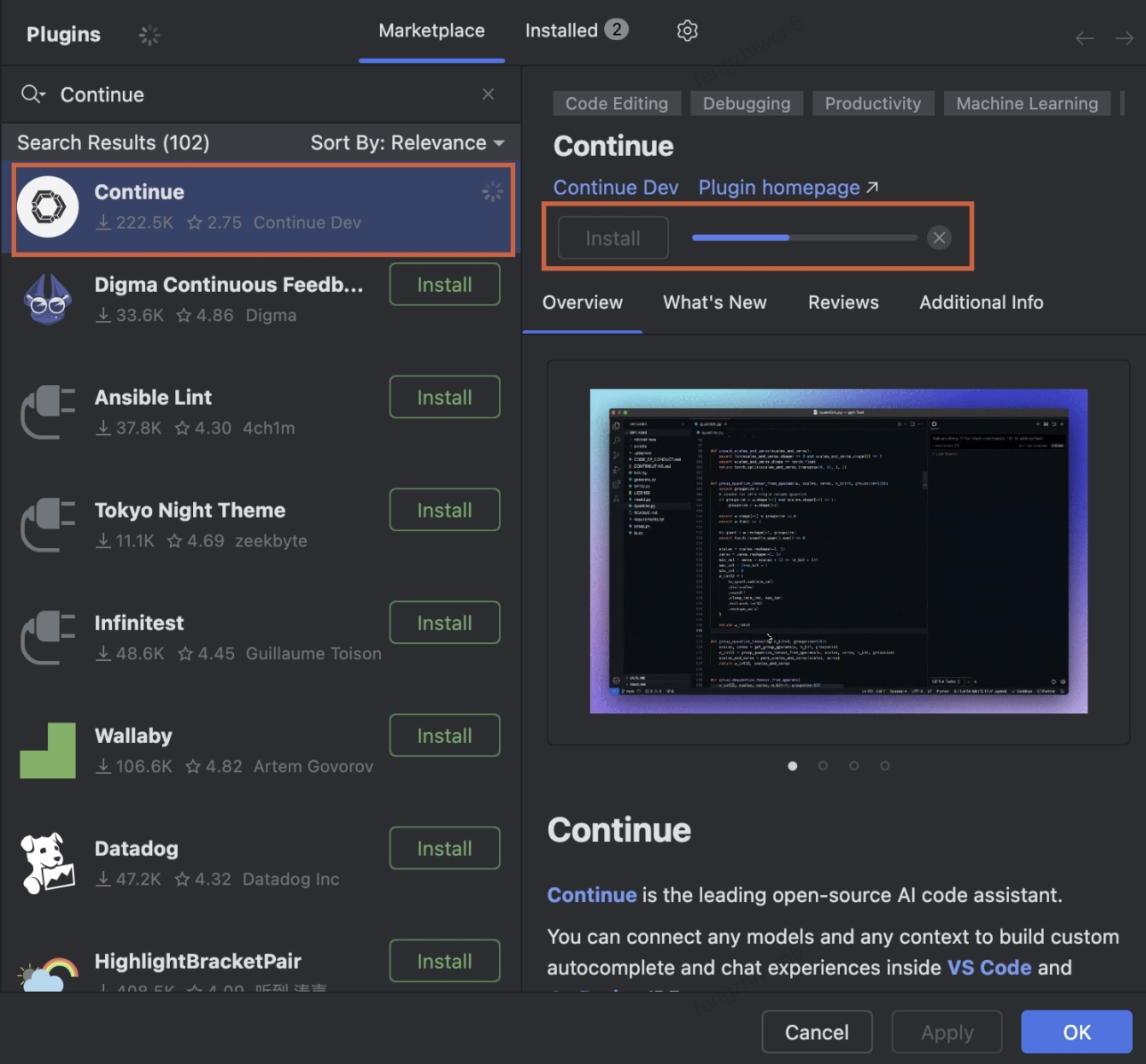Viewport: 1146px width, 1064px height.
Task: Click the Wallaby plugin icon
Action: tap(47, 750)
